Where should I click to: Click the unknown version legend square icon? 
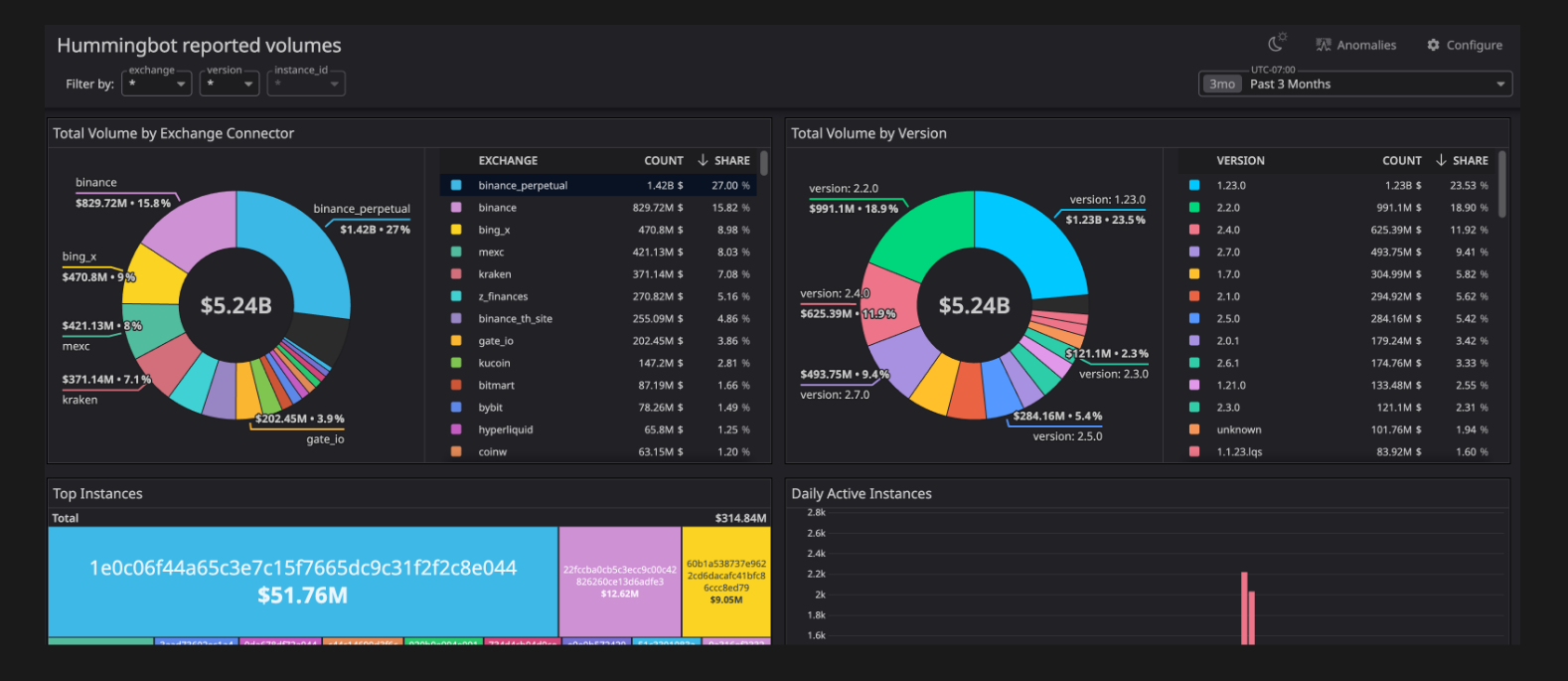(x=1194, y=429)
